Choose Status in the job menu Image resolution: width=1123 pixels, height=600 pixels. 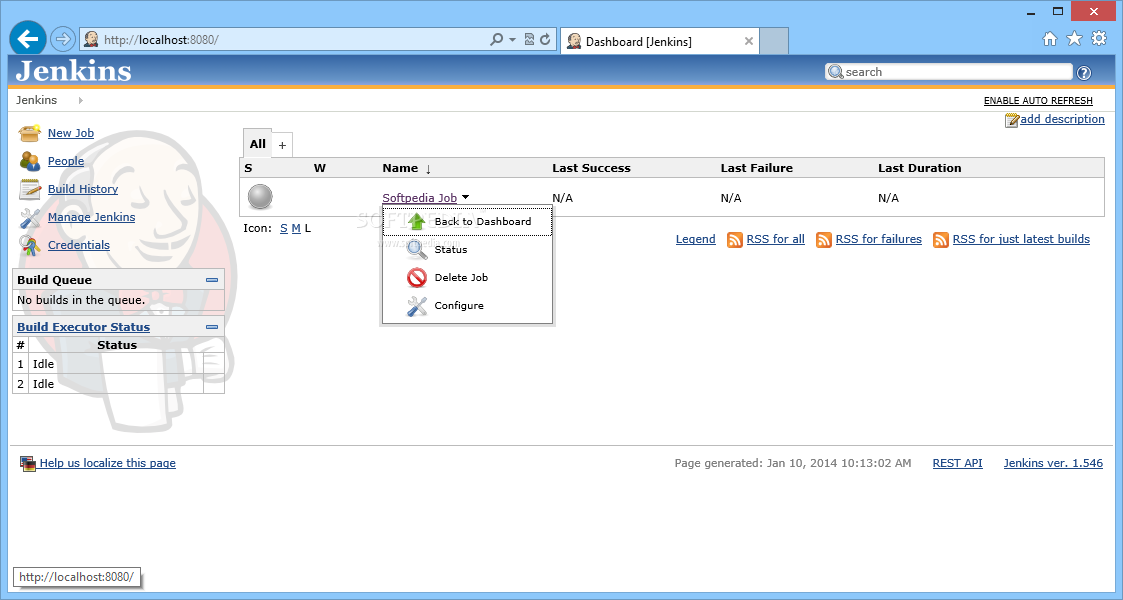point(467,249)
